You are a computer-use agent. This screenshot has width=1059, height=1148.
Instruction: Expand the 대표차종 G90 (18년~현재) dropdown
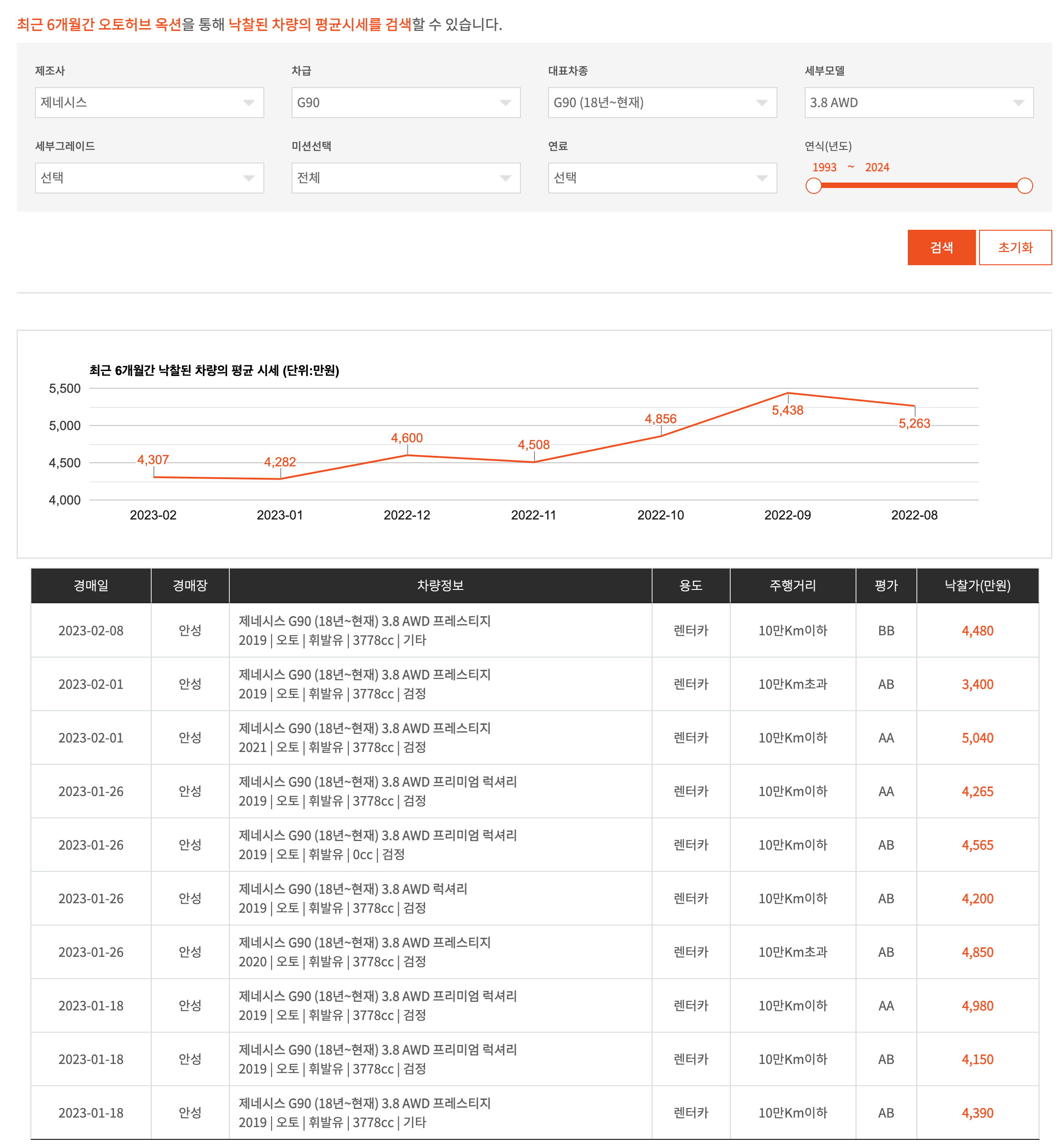click(x=663, y=103)
